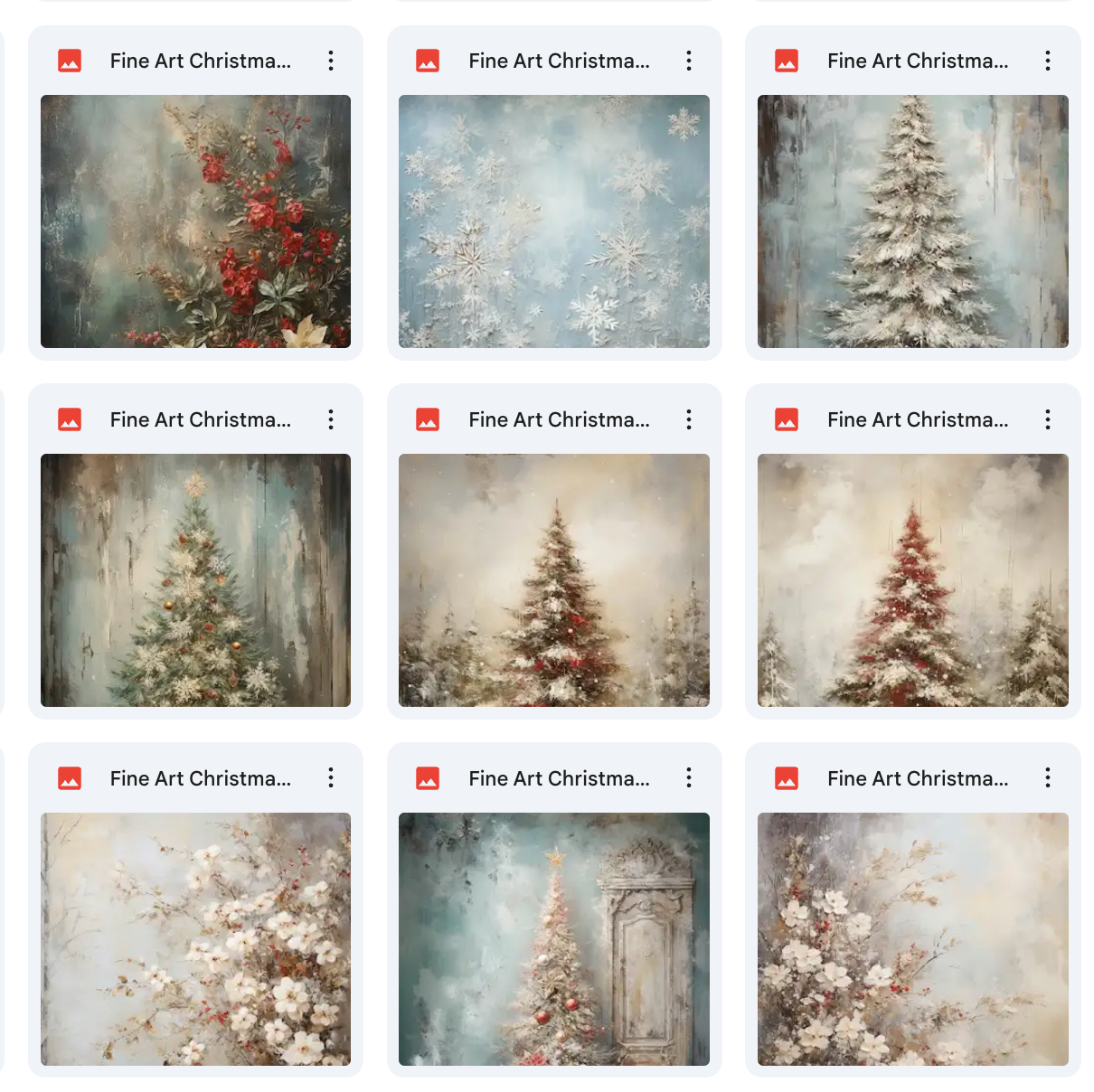1094x1092 pixels.
Task: Click file title above snowy forest tree image
Action: (559, 419)
